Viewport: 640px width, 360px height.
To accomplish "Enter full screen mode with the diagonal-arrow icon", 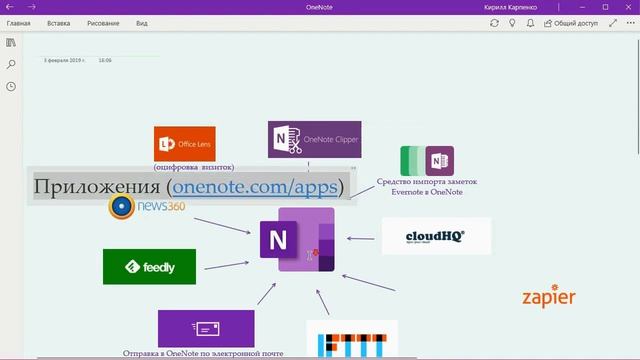I will pos(613,23).
